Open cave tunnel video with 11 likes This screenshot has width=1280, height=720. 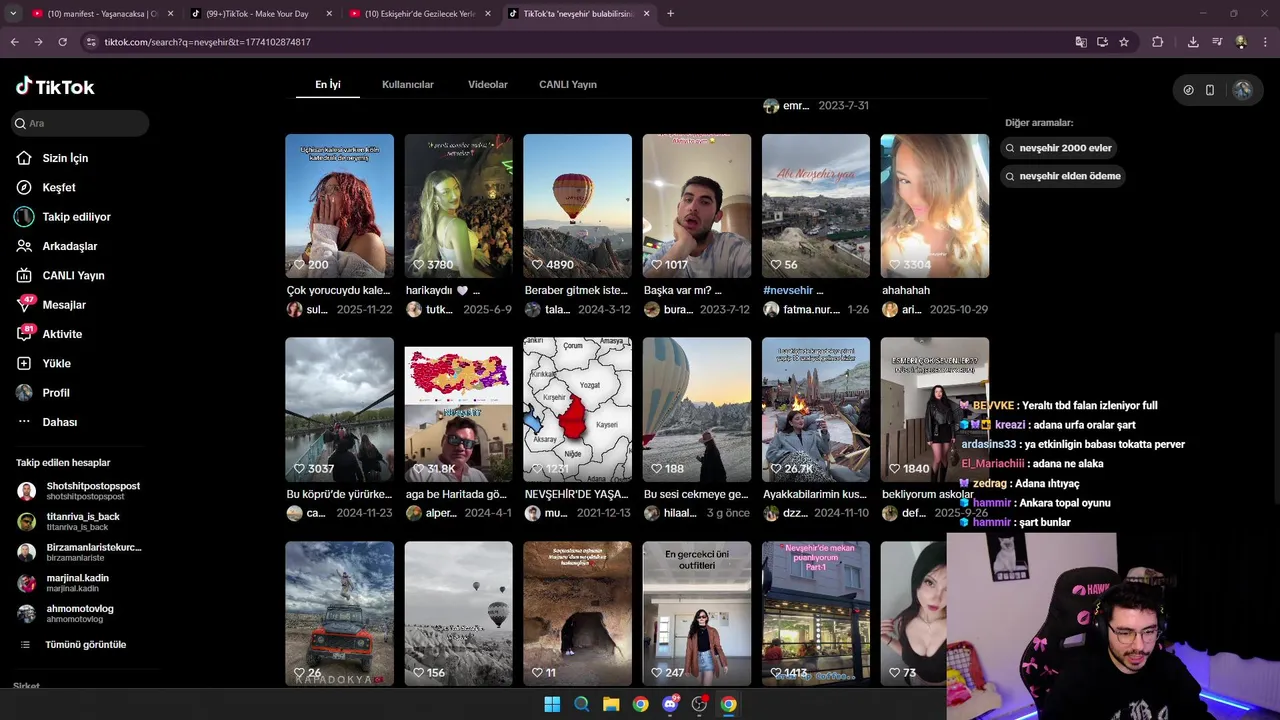(x=577, y=613)
